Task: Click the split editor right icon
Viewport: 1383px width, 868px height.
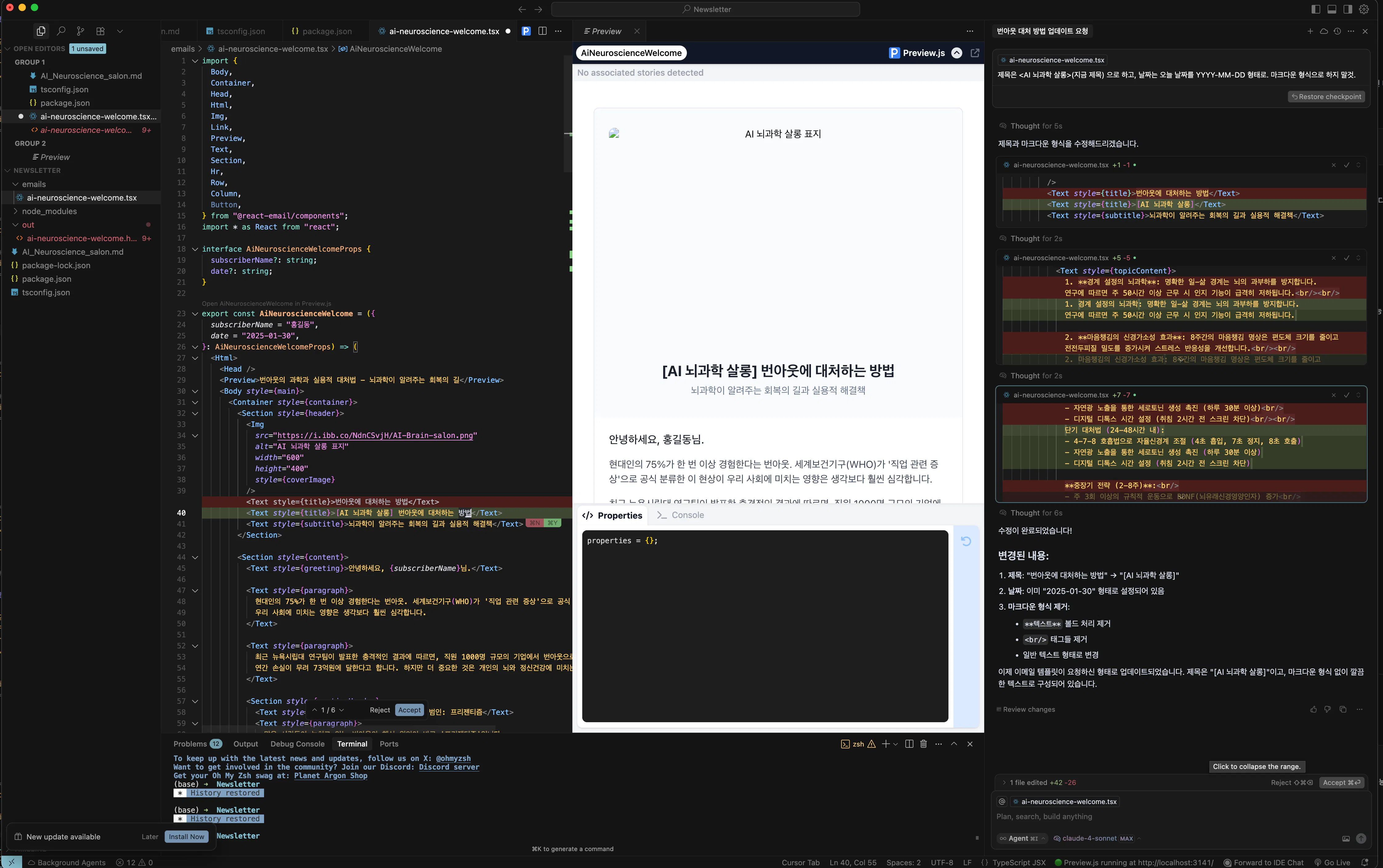Action: pos(542,31)
